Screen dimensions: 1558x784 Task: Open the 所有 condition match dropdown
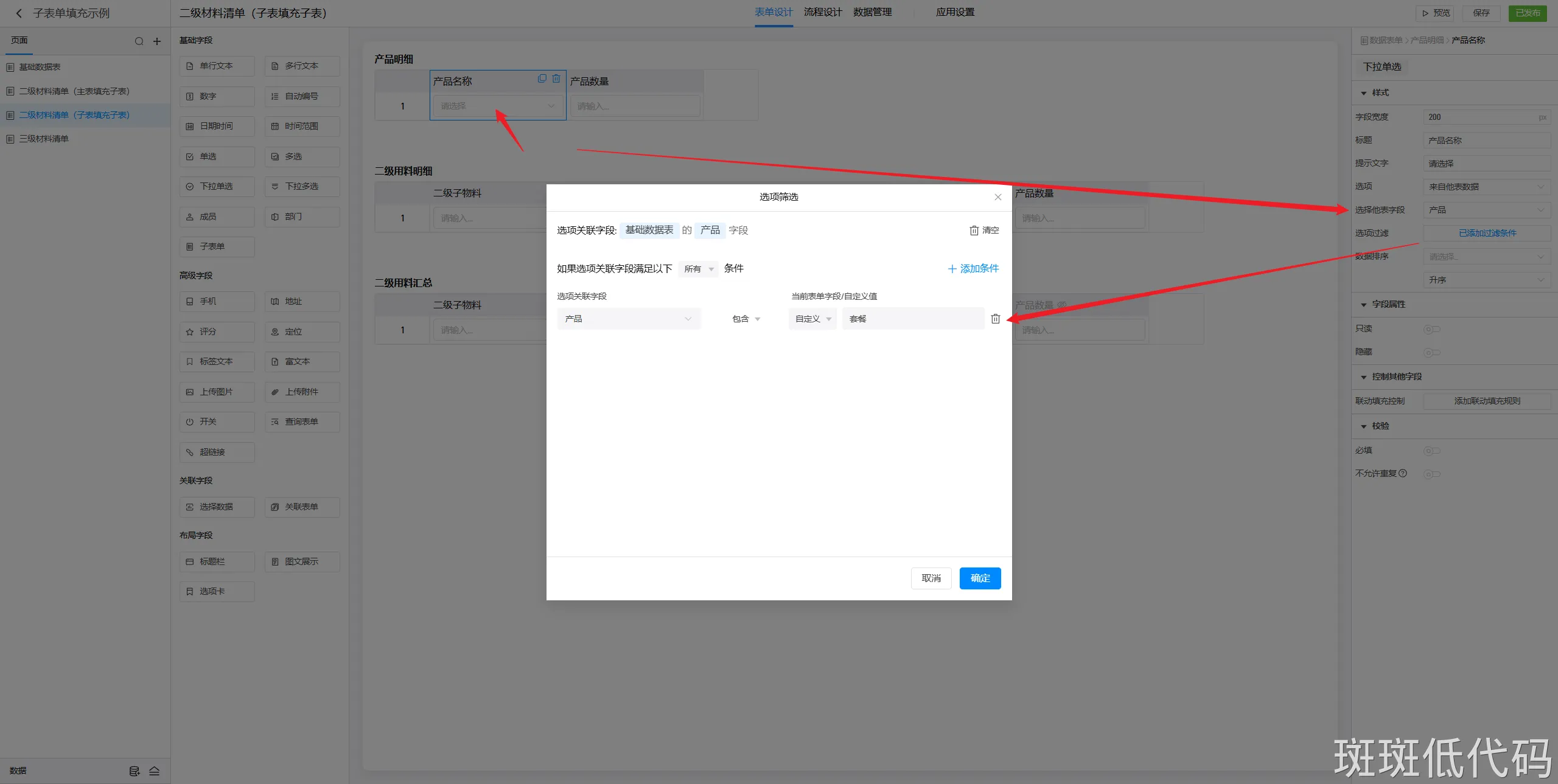point(698,269)
